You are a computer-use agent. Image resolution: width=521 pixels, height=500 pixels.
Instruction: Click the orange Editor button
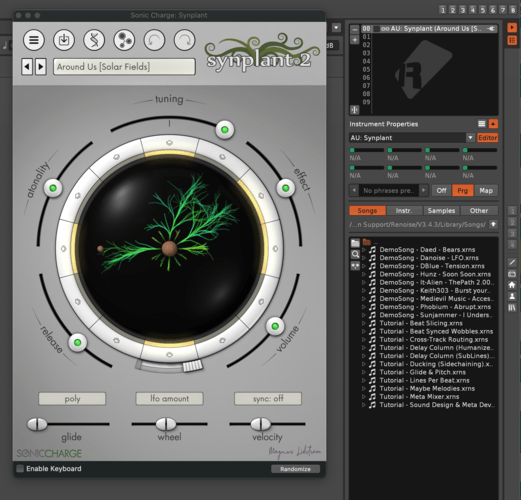[x=487, y=138]
